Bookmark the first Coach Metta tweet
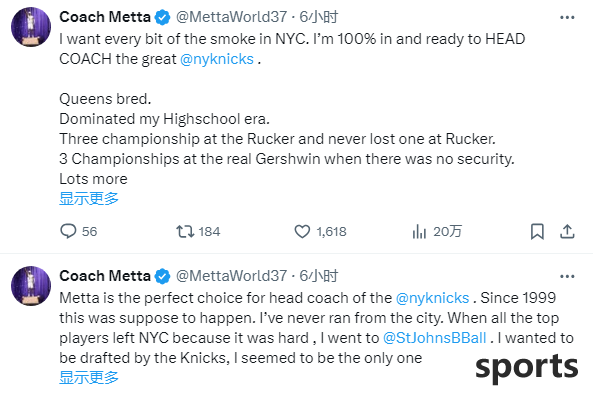593x398 pixels. 537,231
